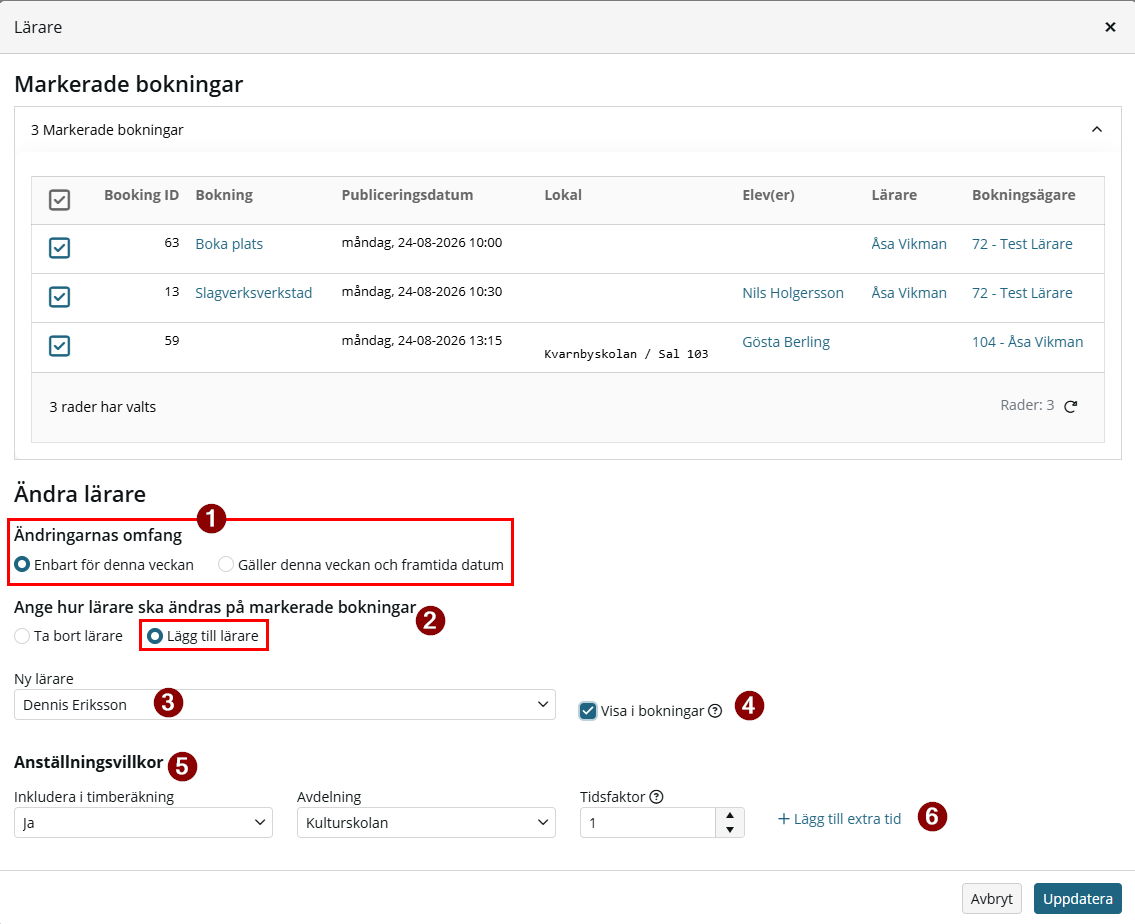Open the Avdelning dropdown showing Kulturskolan
Screen dimensions: 1135x924
pyautogui.click(x=426, y=823)
